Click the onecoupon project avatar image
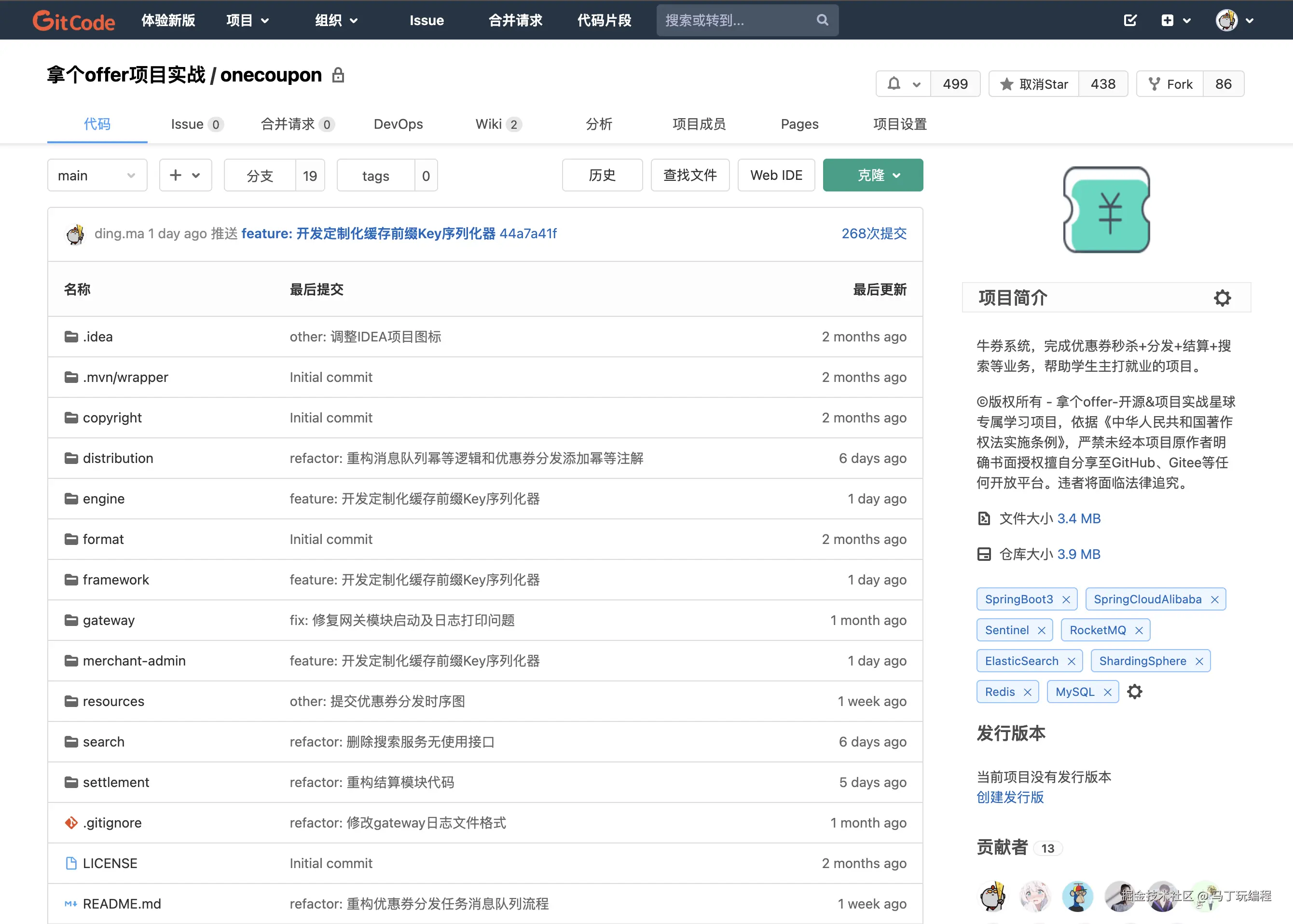The image size is (1293, 924). 1106,209
